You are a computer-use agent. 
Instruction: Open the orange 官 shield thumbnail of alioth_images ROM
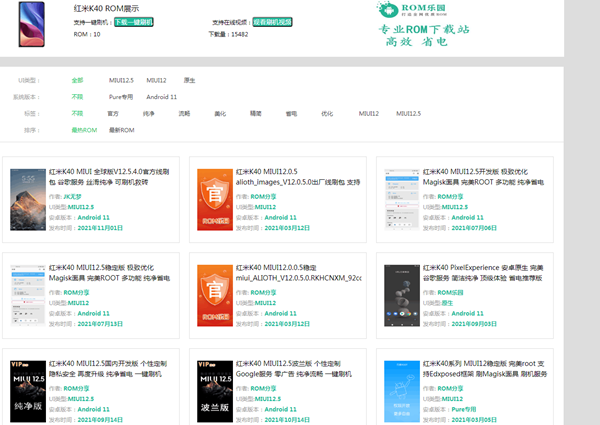pos(215,200)
